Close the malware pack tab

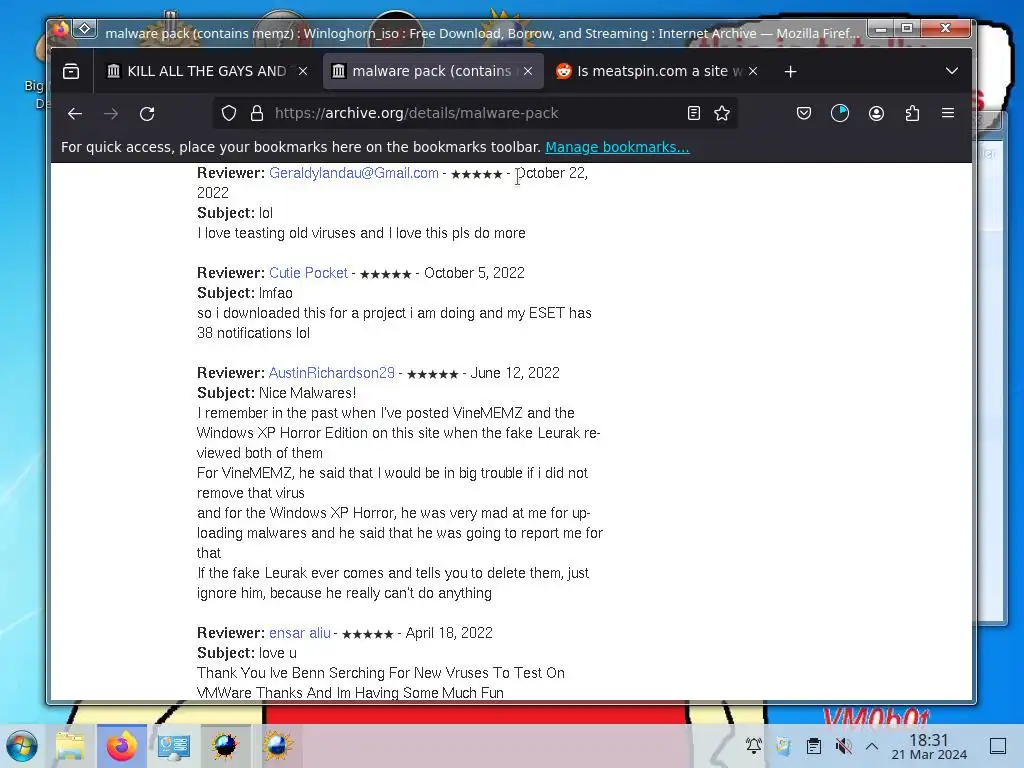tap(528, 71)
